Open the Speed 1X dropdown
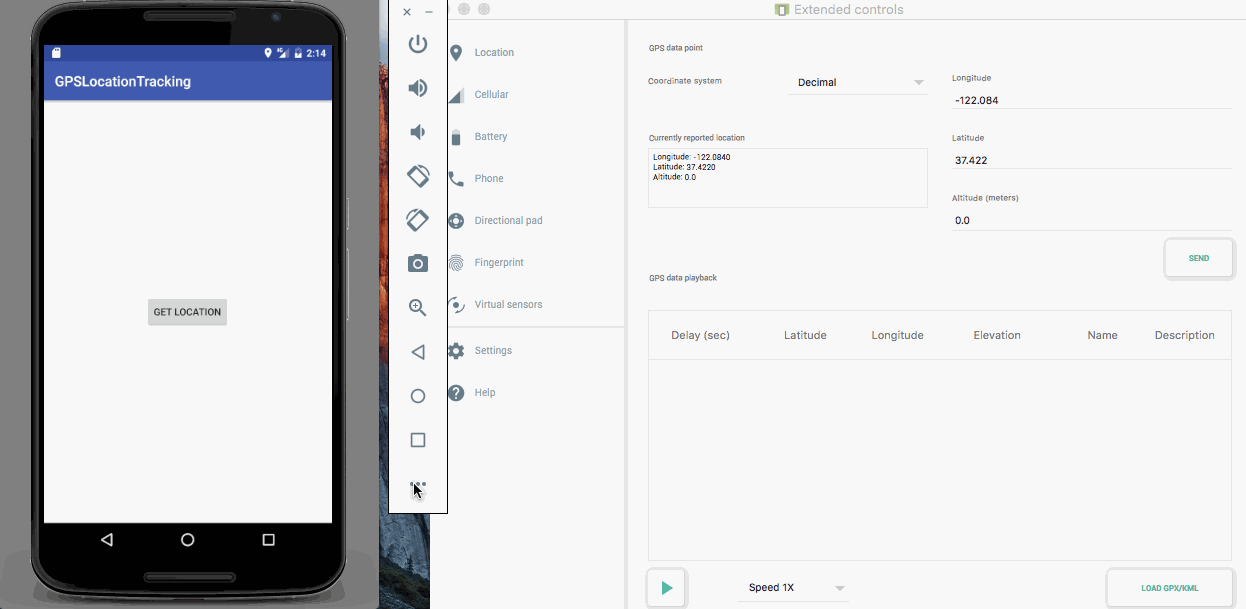Viewport: 1246px width, 609px height. click(794, 588)
